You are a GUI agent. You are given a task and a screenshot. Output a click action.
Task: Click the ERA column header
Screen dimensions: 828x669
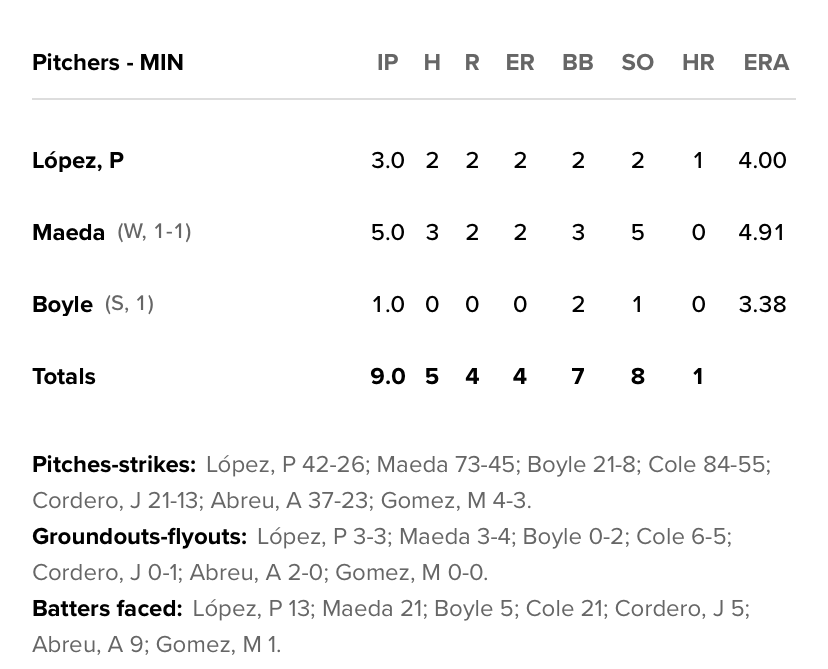[766, 63]
